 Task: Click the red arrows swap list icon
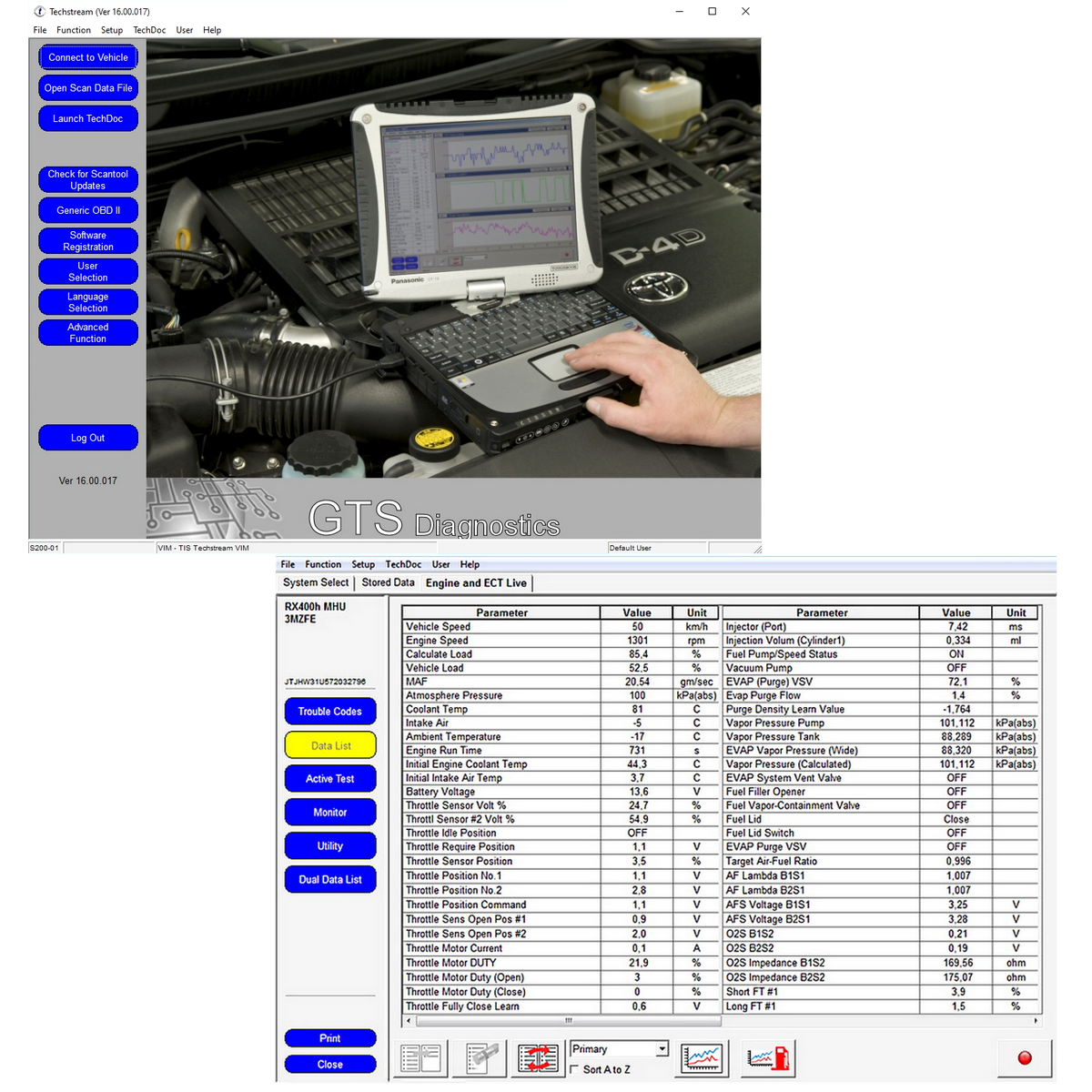[x=538, y=1058]
